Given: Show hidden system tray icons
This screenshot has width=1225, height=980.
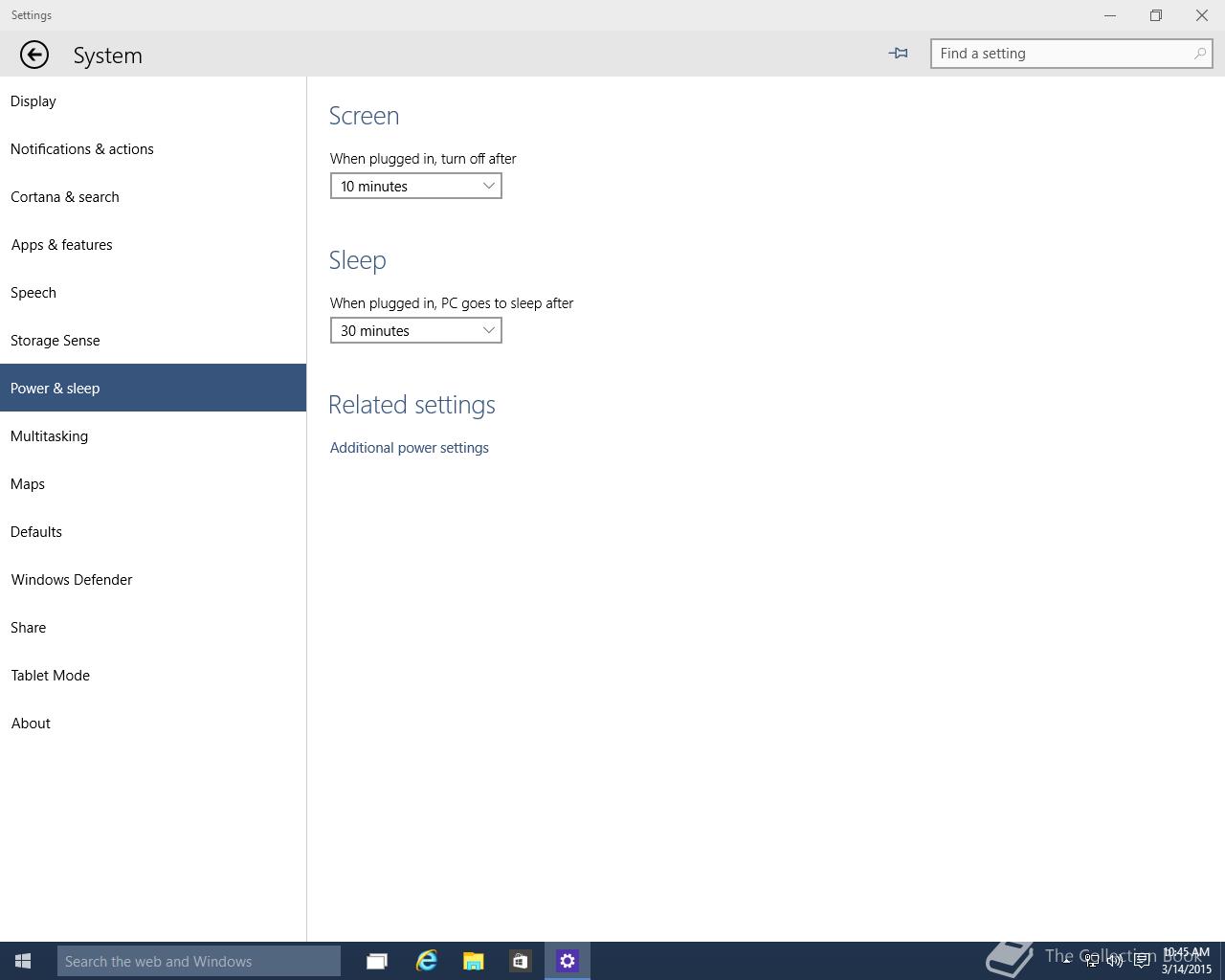Looking at the screenshot, I should 1066,961.
